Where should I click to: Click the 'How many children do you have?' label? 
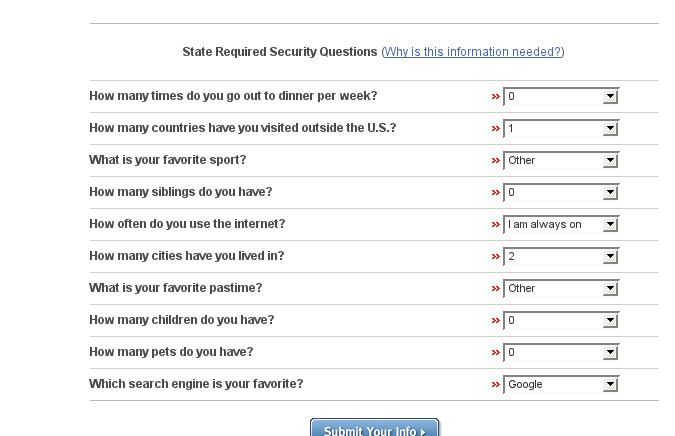[181, 320]
